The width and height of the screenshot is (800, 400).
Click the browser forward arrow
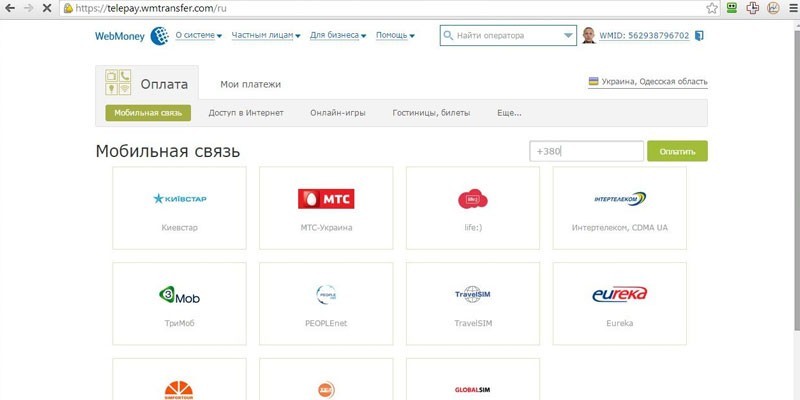pyautogui.click(x=28, y=8)
